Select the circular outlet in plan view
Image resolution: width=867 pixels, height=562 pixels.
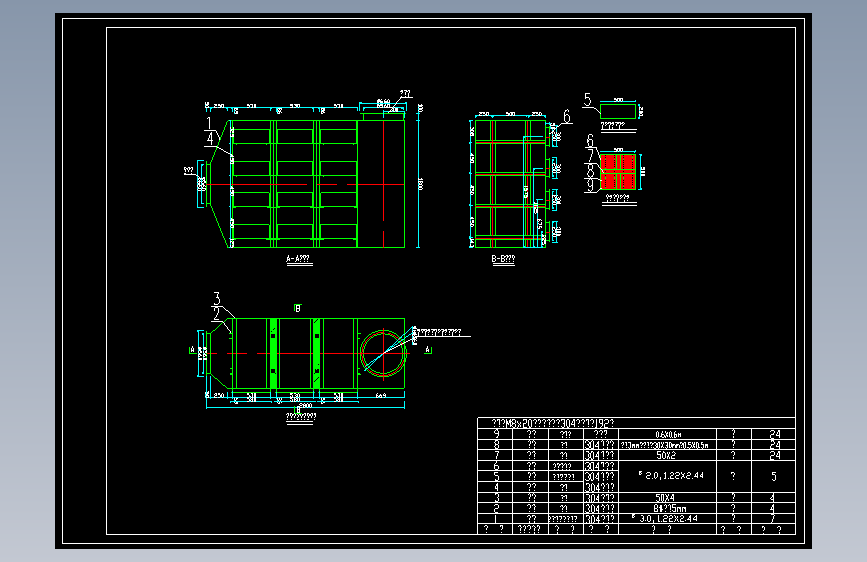click(x=383, y=353)
